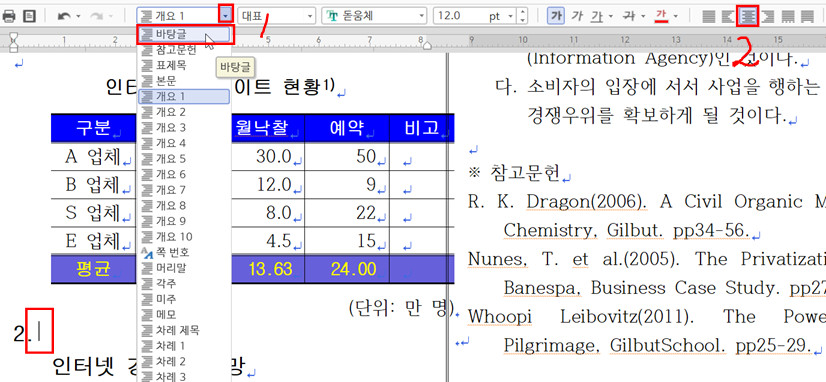Image resolution: width=826 pixels, height=382 pixels.
Task: Choose the 메모 style
Action: 184,315
